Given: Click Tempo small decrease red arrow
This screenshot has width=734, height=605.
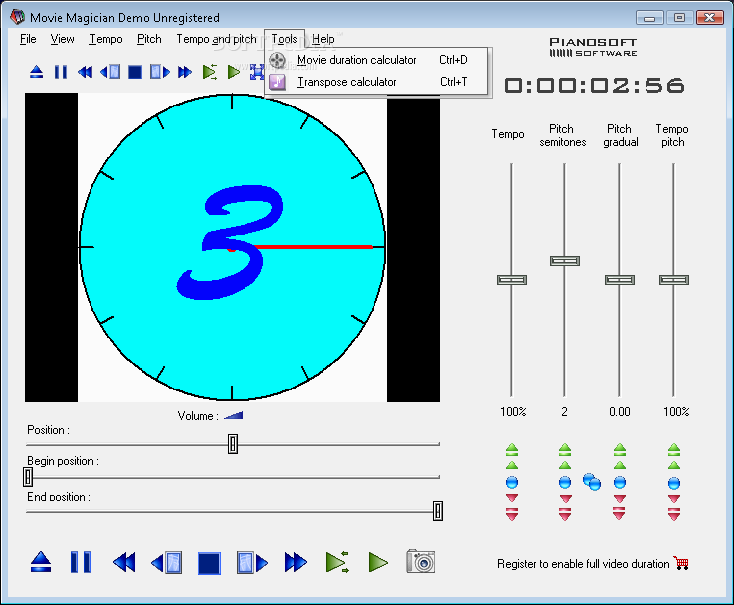Looking at the screenshot, I should [x=512, y=498].
